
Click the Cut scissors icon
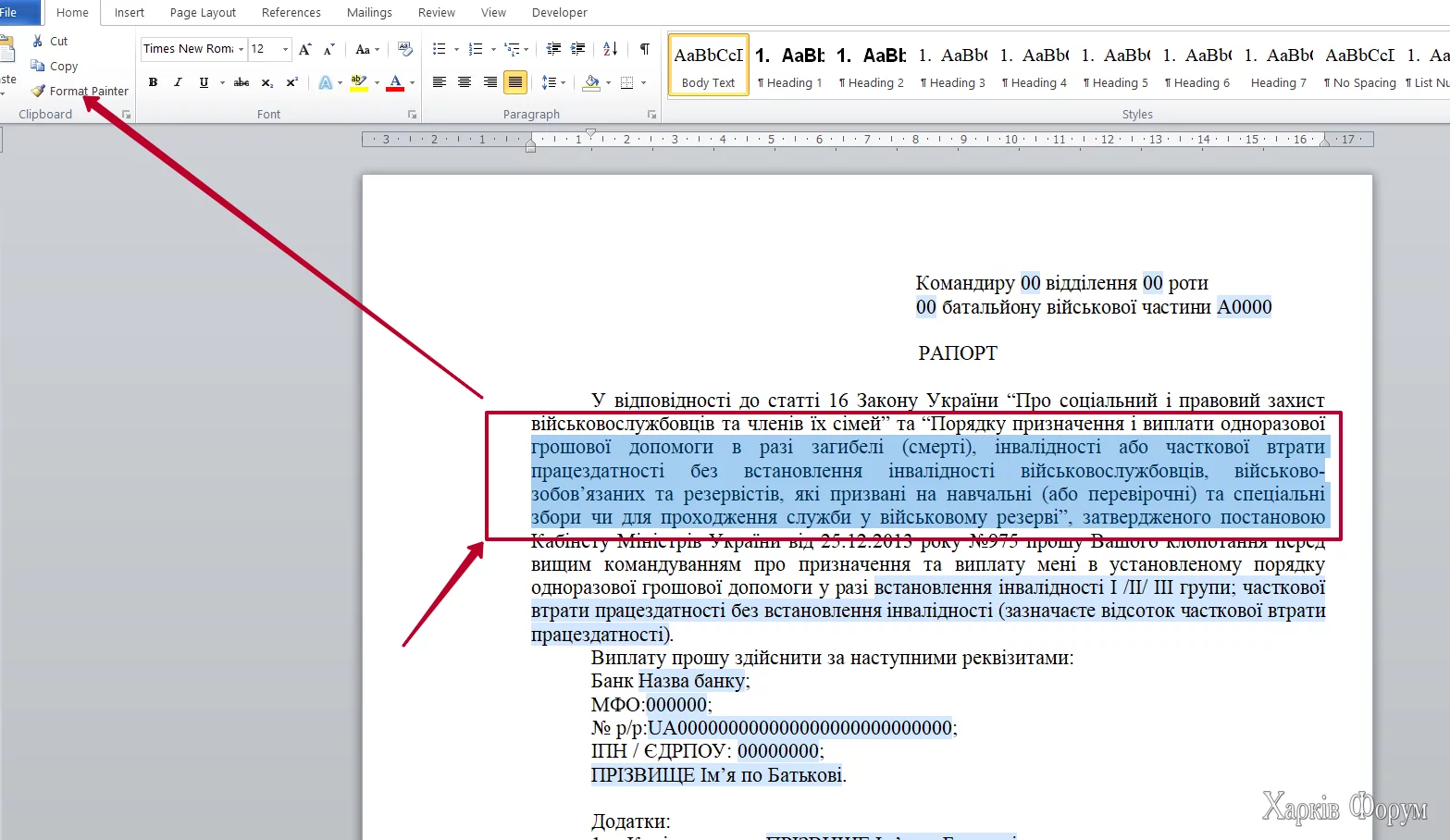pos(38,41)
